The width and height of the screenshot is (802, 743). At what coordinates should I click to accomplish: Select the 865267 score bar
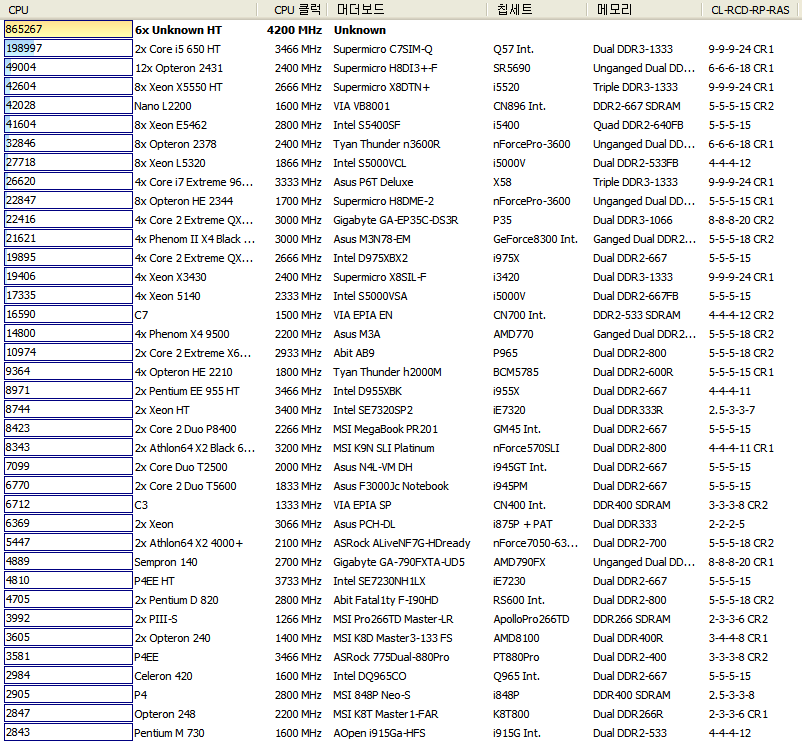(x=68, y=30)
